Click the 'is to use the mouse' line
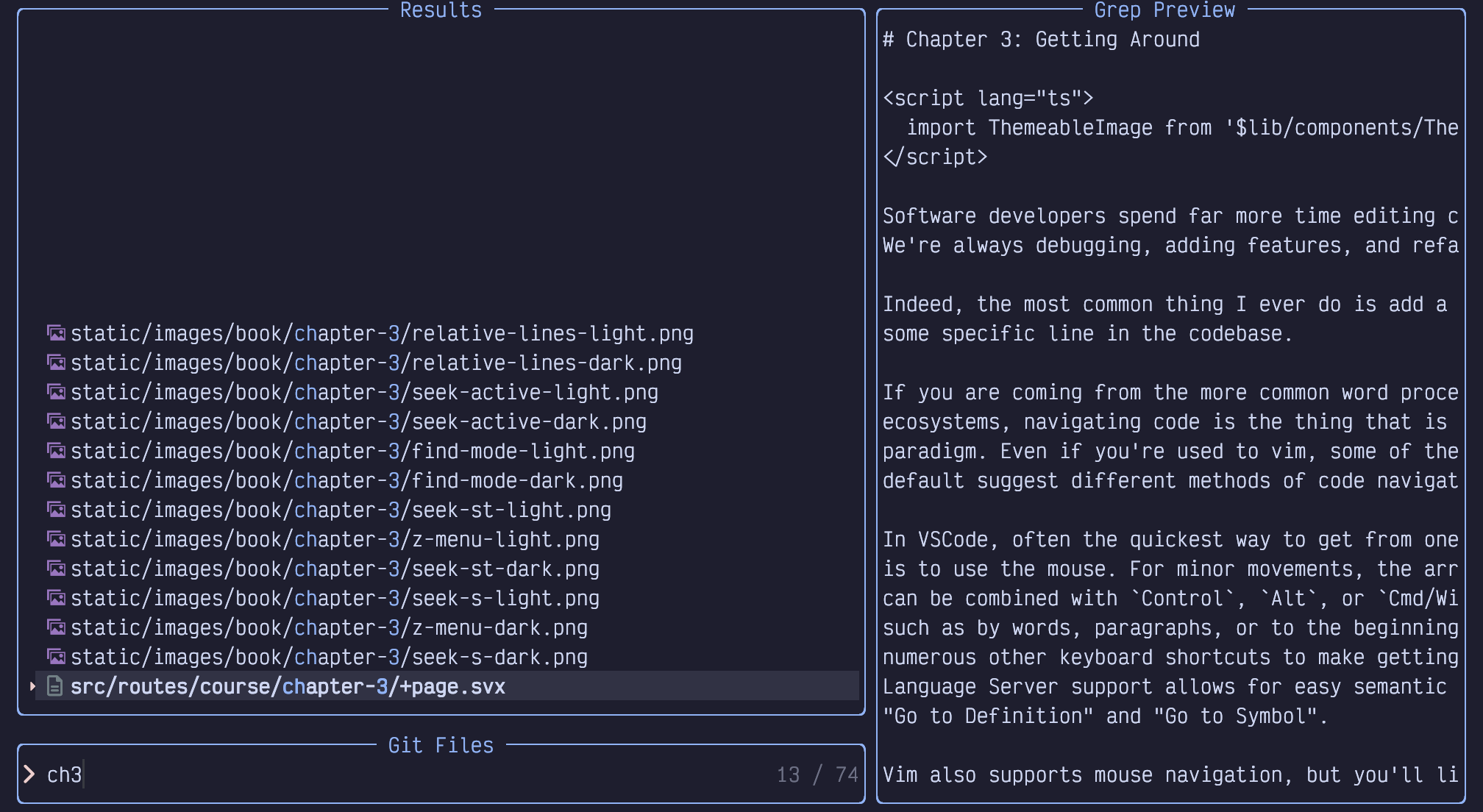Image resolution: width=1483 pixels, height=812 pixels. point(1170,569)
